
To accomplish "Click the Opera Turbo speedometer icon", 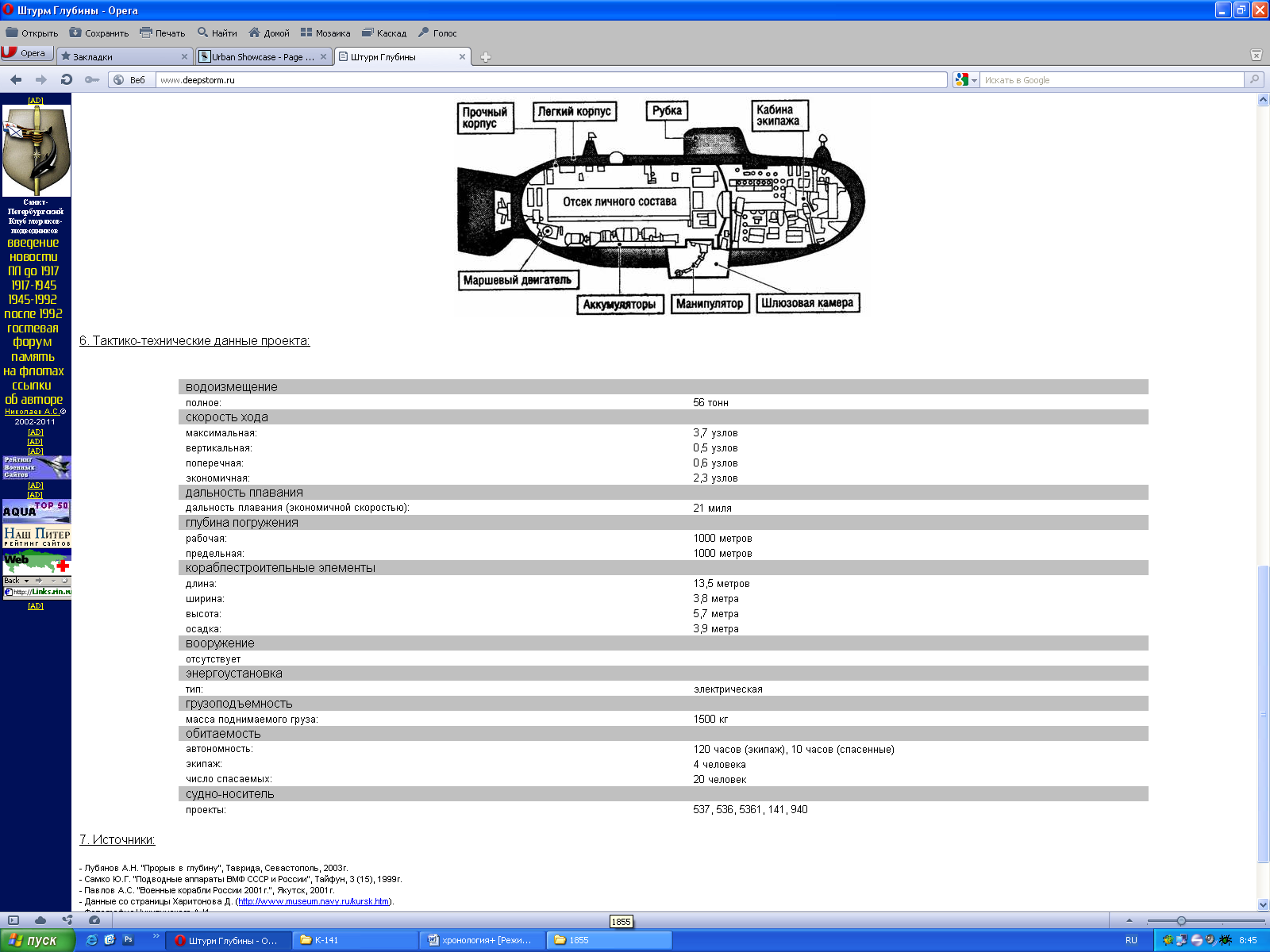I will point(94,920).
